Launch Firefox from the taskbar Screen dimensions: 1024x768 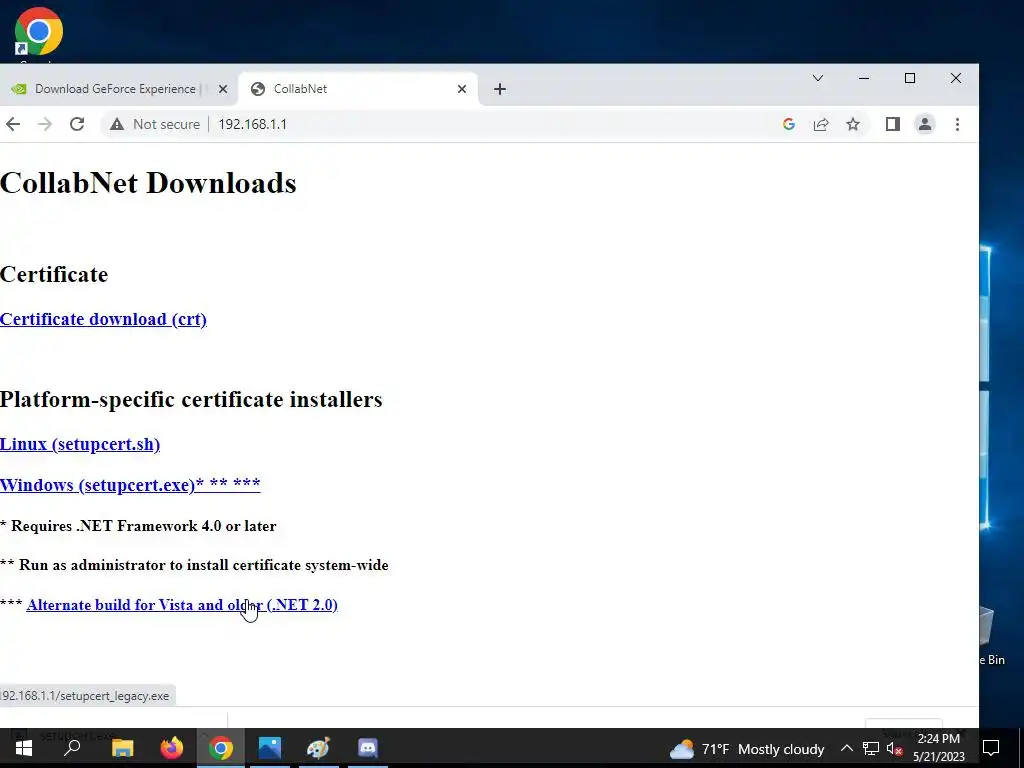(172, 748)
